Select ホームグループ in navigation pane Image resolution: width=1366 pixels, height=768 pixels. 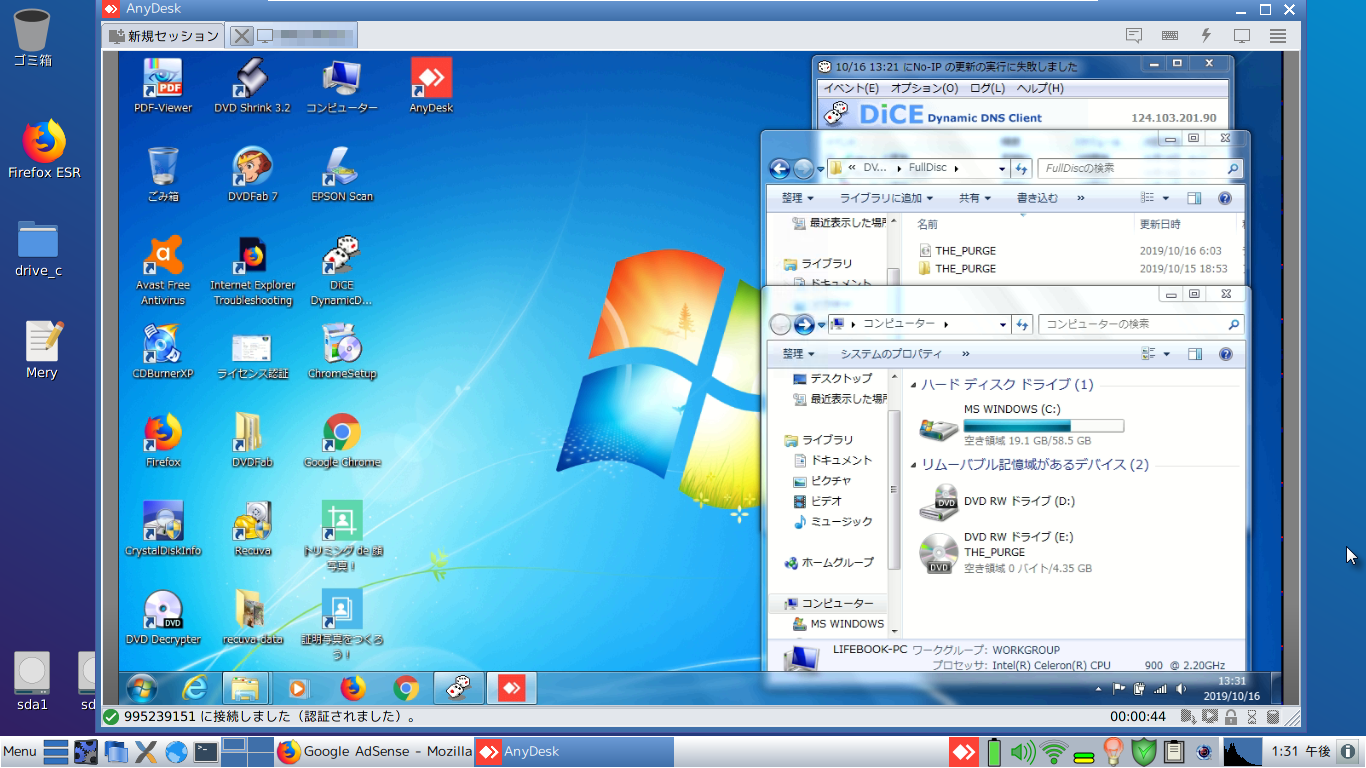click(829, 562)
